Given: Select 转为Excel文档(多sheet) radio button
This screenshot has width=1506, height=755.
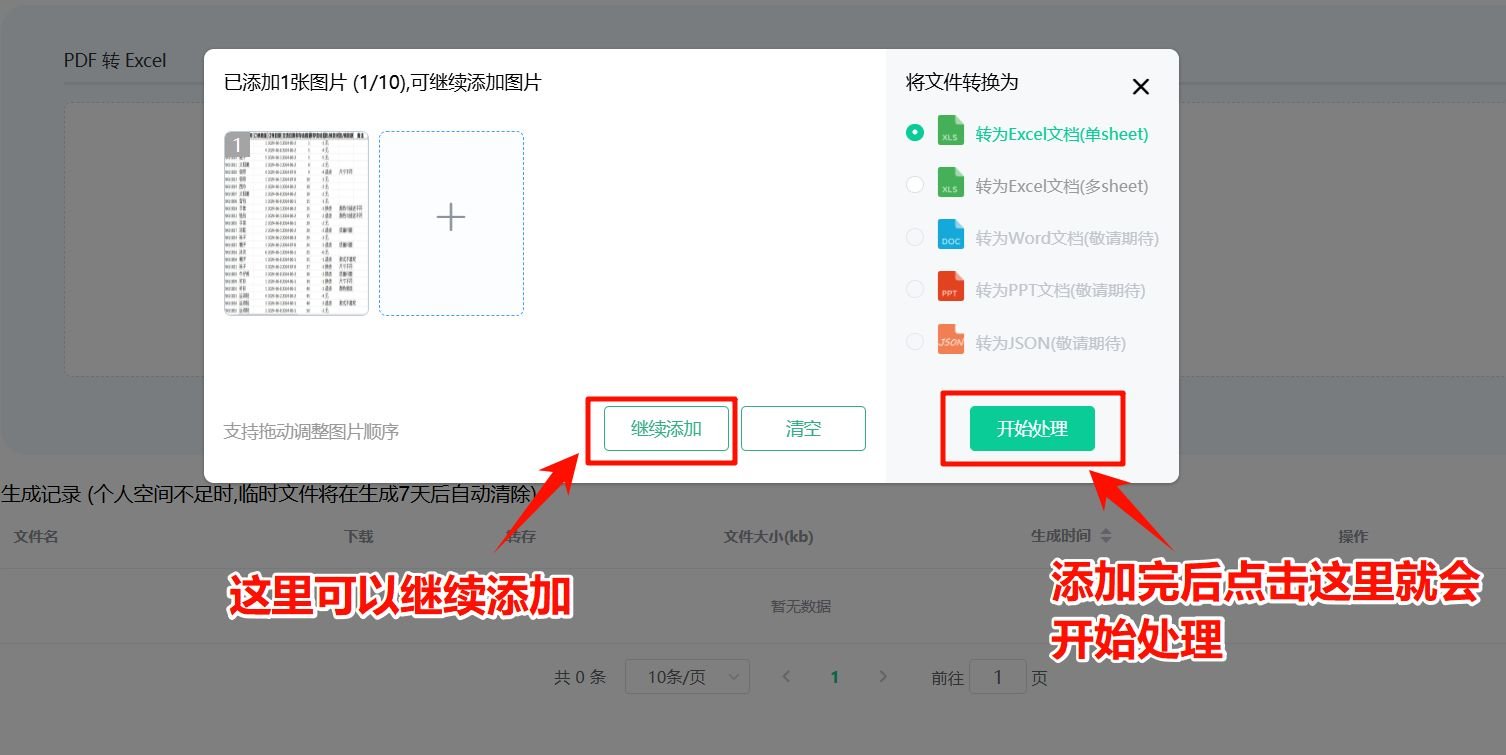Looking at the screenshot, I should [x=914, y=184].
